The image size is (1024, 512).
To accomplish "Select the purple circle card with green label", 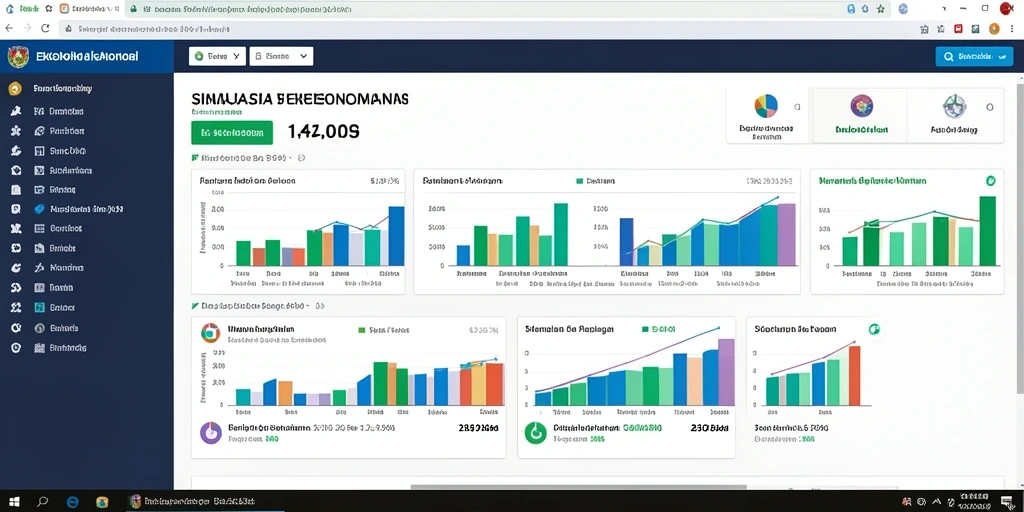I will click(861, 116).
